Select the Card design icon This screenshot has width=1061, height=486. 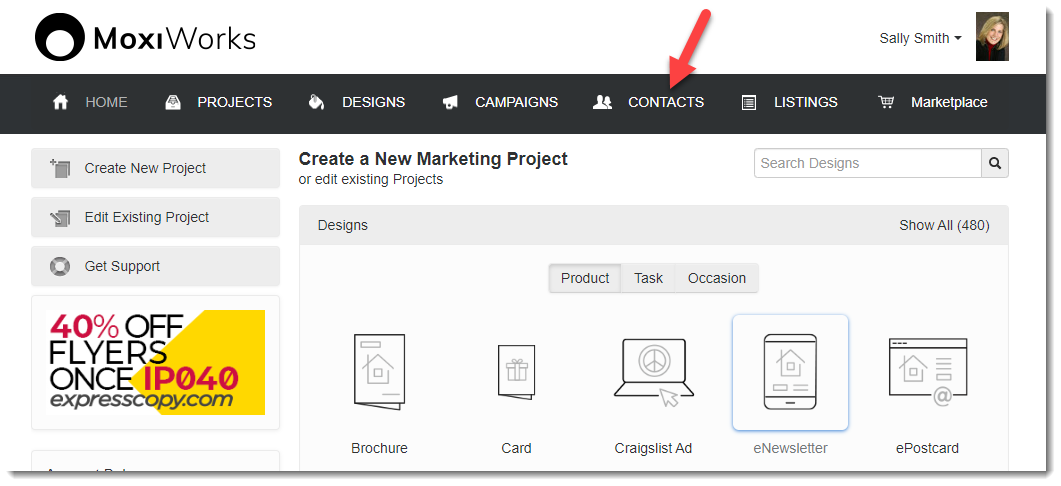click(516, 372)
